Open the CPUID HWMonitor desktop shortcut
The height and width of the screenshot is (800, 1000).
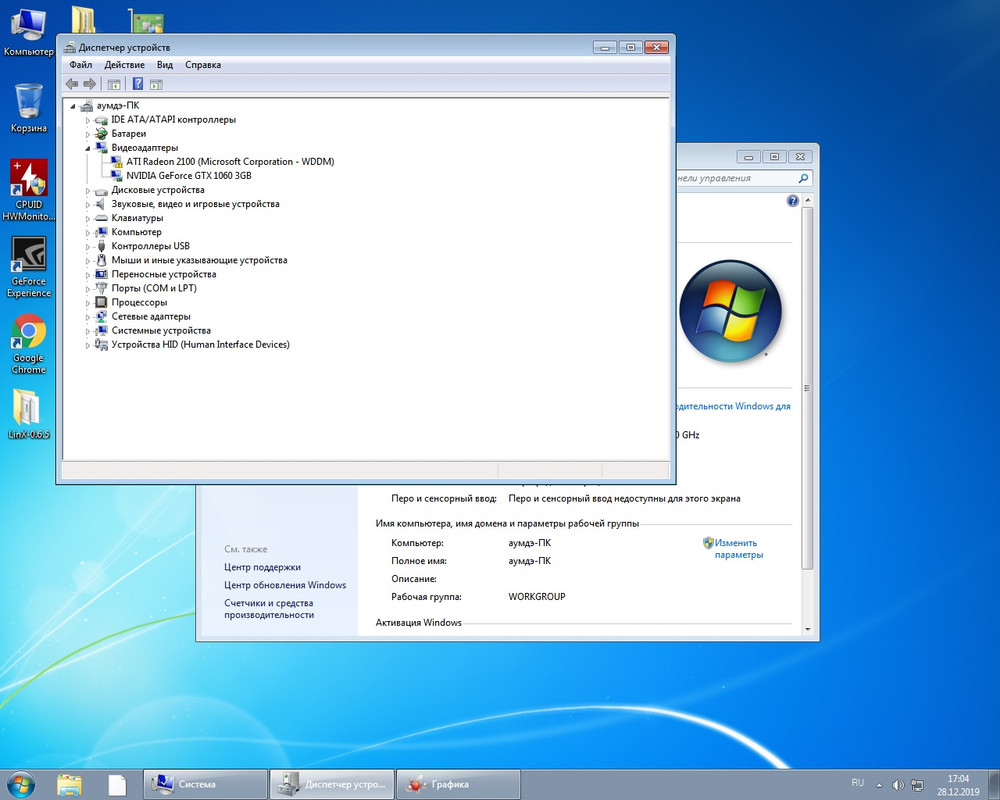click(x=29, y=189)
